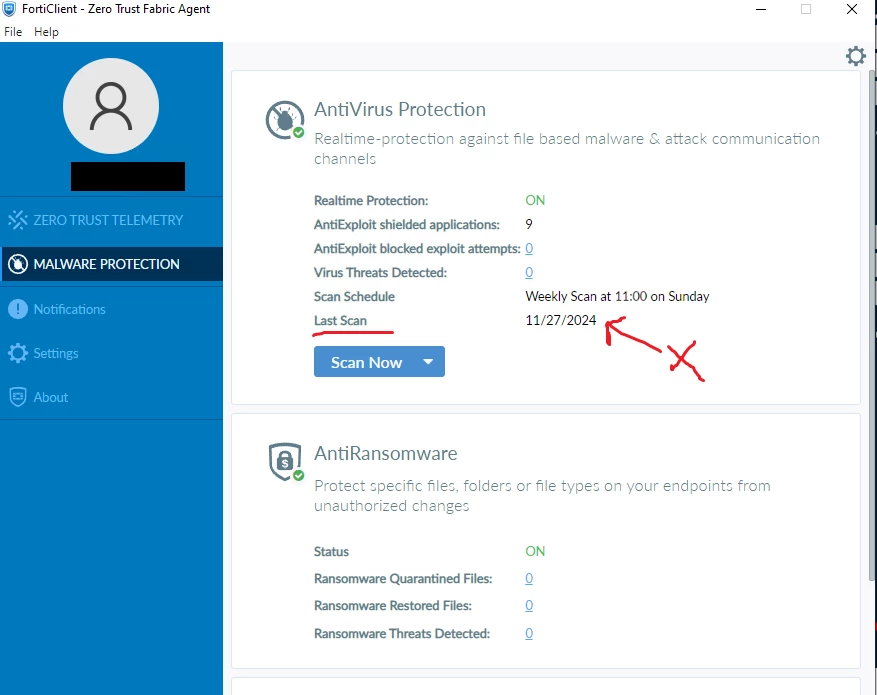The image size is (877, 695).
Task: Open Settings in the sidebar
Action: click(111, 353)
